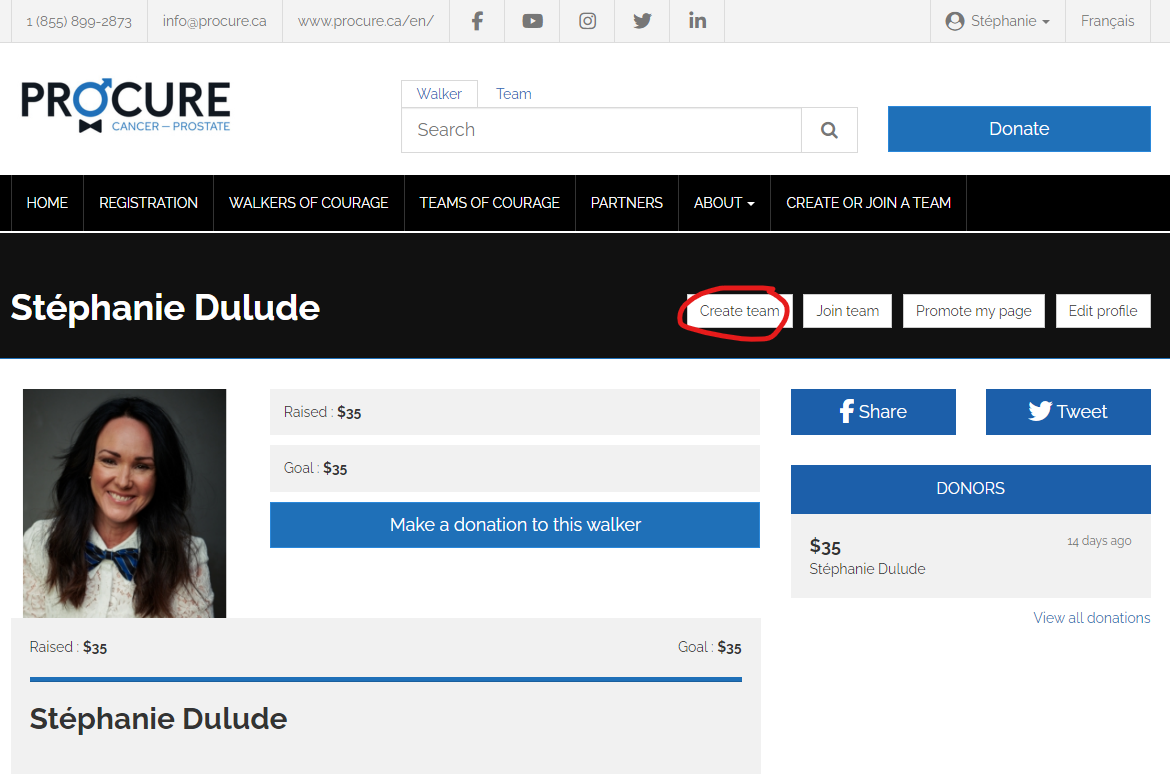Viewport: 1170px width, 776px height.
Task: Click the Create team button
Action: [x=739, y=311]
